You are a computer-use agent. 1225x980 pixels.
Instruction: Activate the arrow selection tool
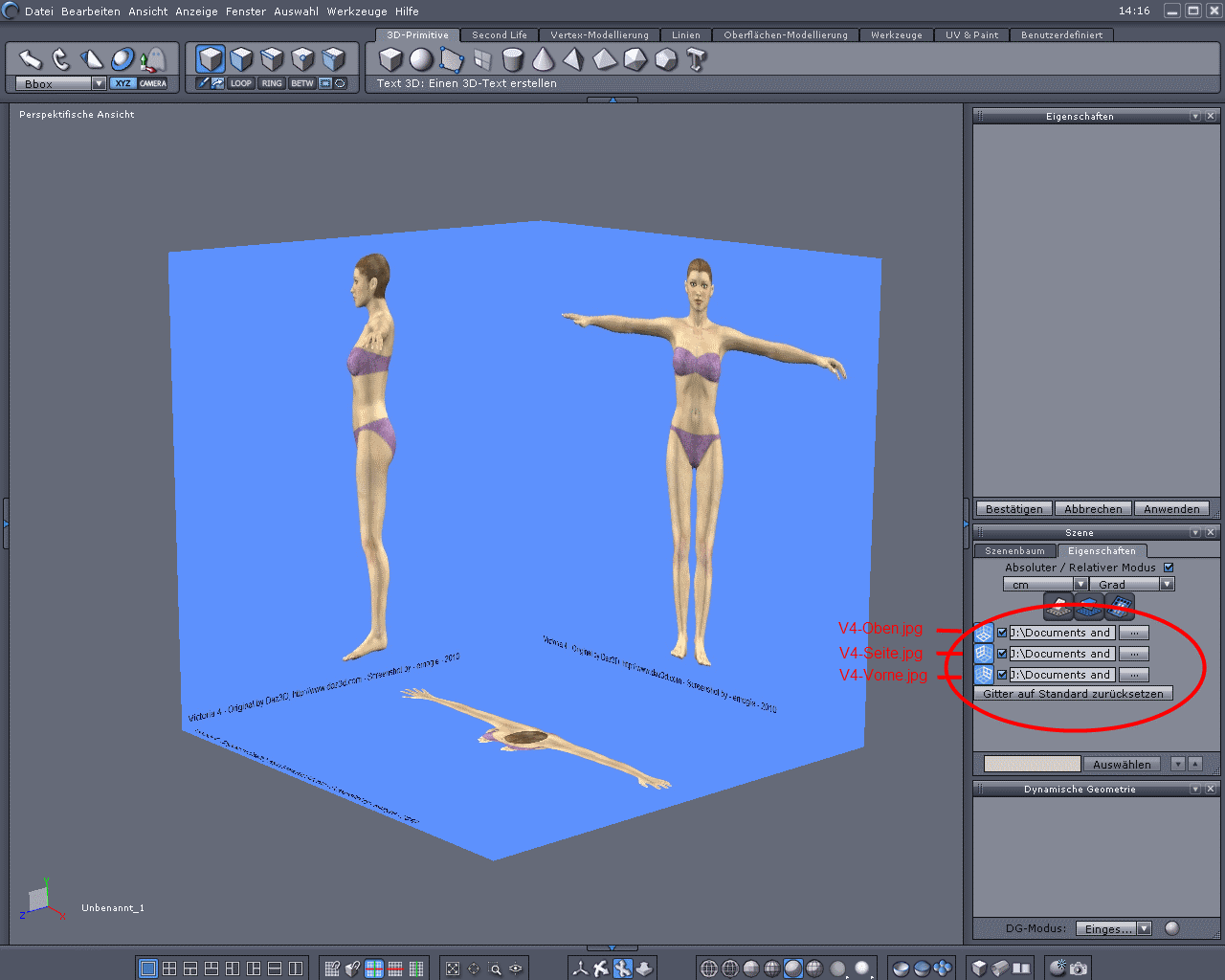pyautogui.click(x=31, y=59)
